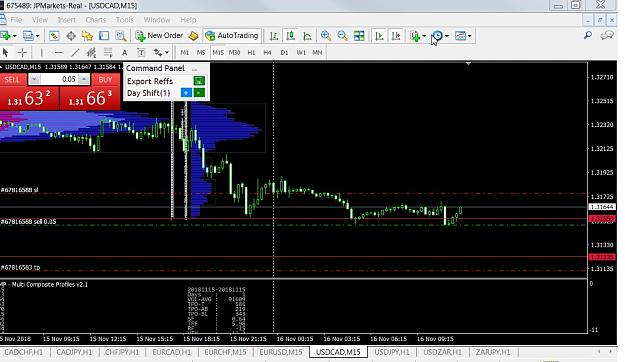Click the red SELL button
The height and width of the screenshot is (362, 625).
pos(12,79)
